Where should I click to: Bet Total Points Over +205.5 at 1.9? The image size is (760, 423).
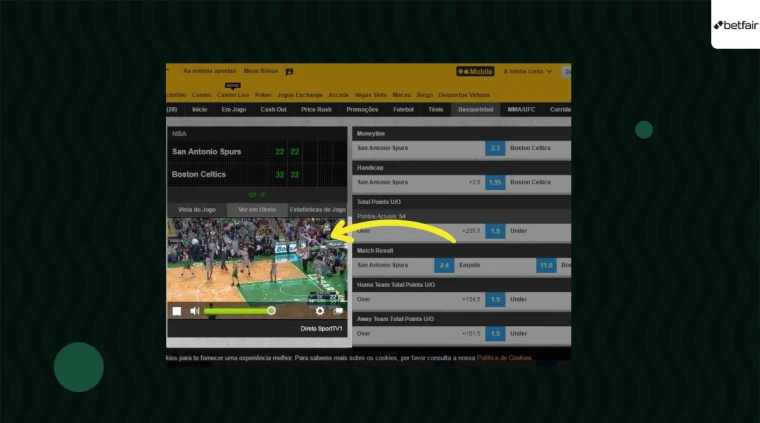point(495,231)
